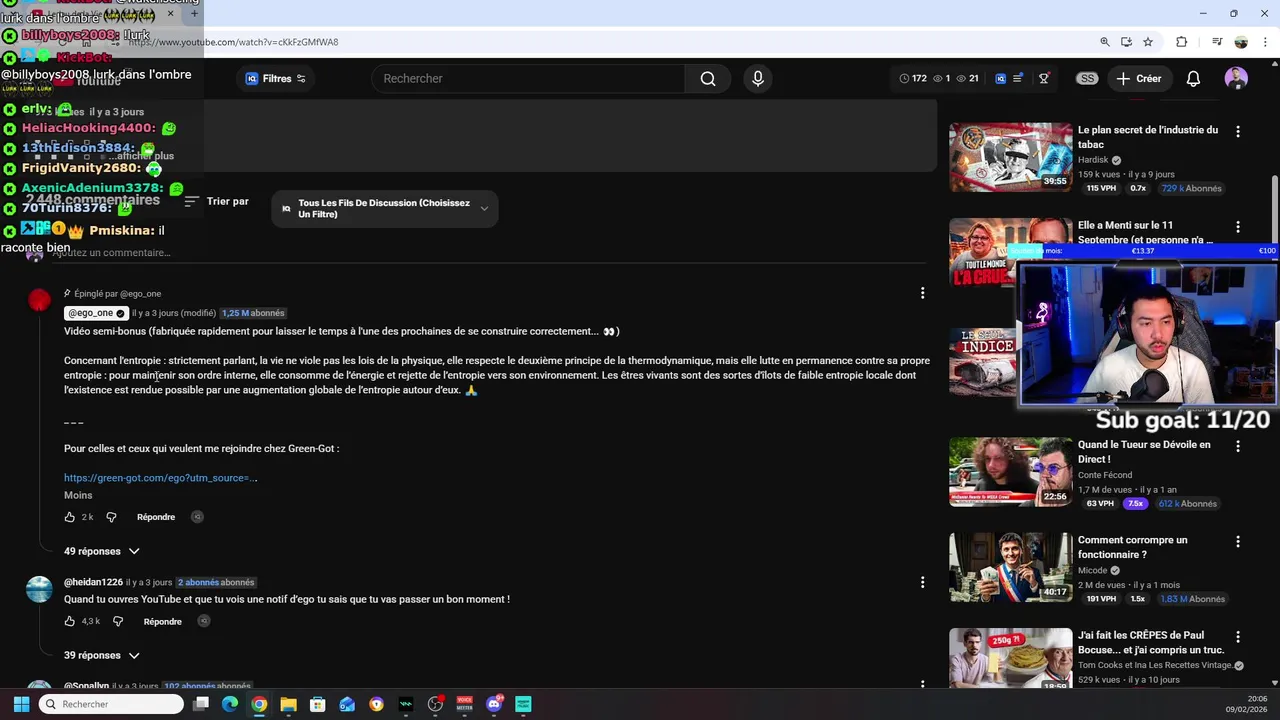The width and height of the screenshot is (1280, 720).
Task: Open Chrome zoom magnifier icon in address bar
Action: 1105,42
